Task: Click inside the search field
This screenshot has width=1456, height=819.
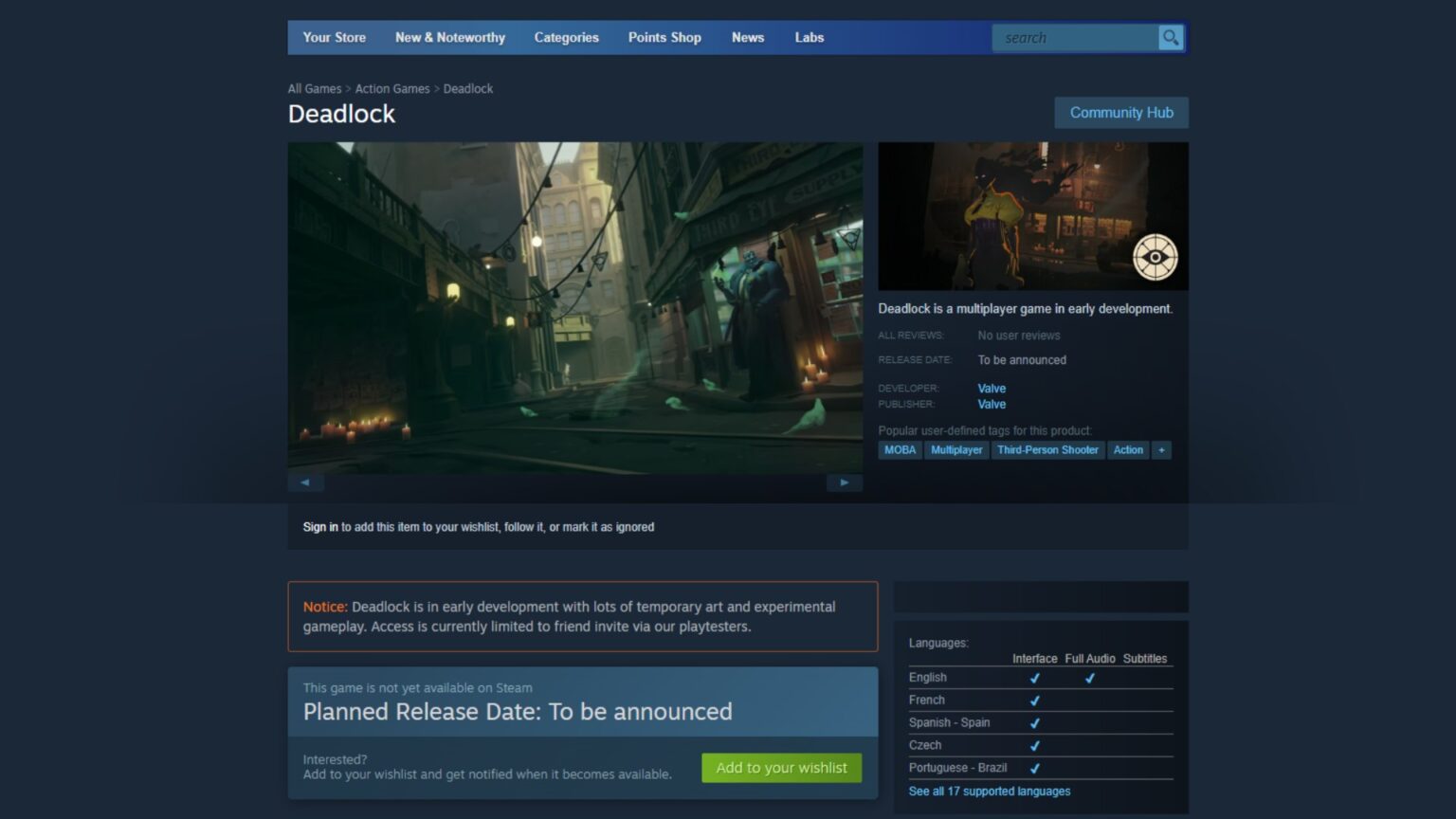Action: [x=1071, y=38]
